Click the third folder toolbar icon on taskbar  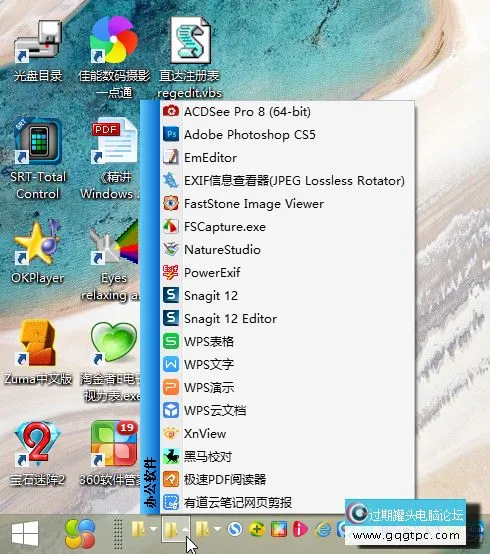point(203,529)
